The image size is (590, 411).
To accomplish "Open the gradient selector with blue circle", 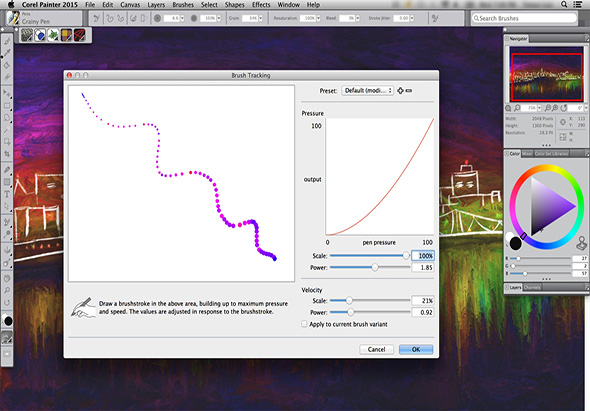I will coord(40,35).
